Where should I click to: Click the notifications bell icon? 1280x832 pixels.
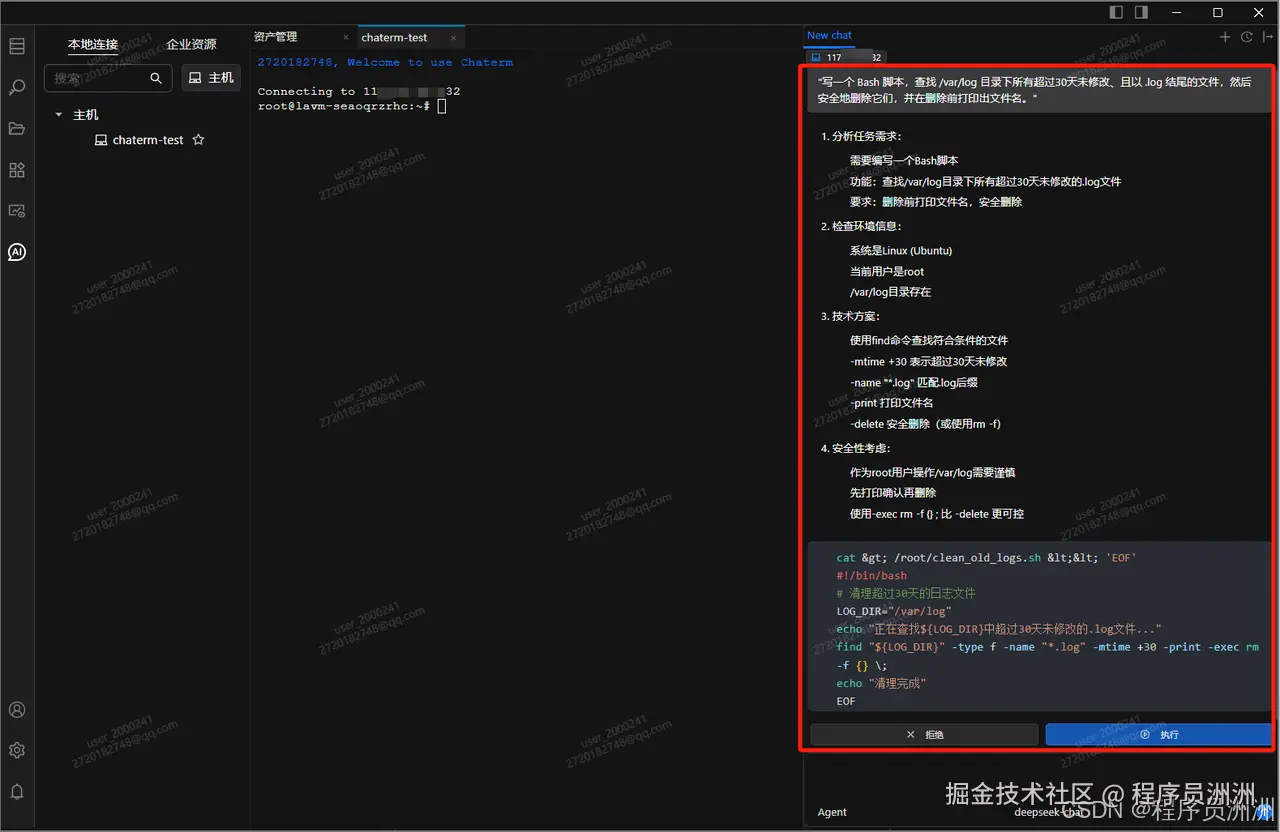click(16, 791)
